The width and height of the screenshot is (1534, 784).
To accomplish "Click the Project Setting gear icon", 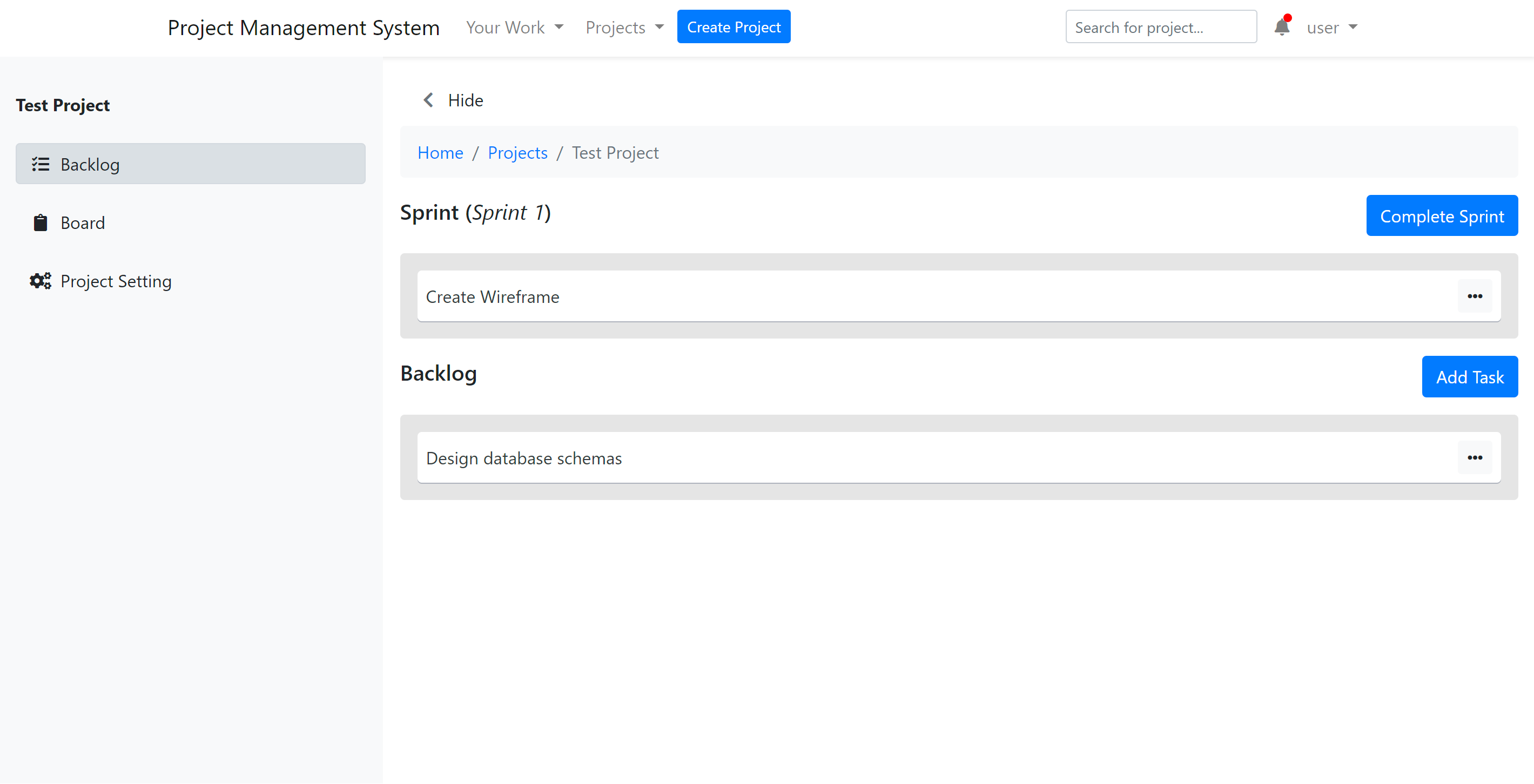I will 40,281.
